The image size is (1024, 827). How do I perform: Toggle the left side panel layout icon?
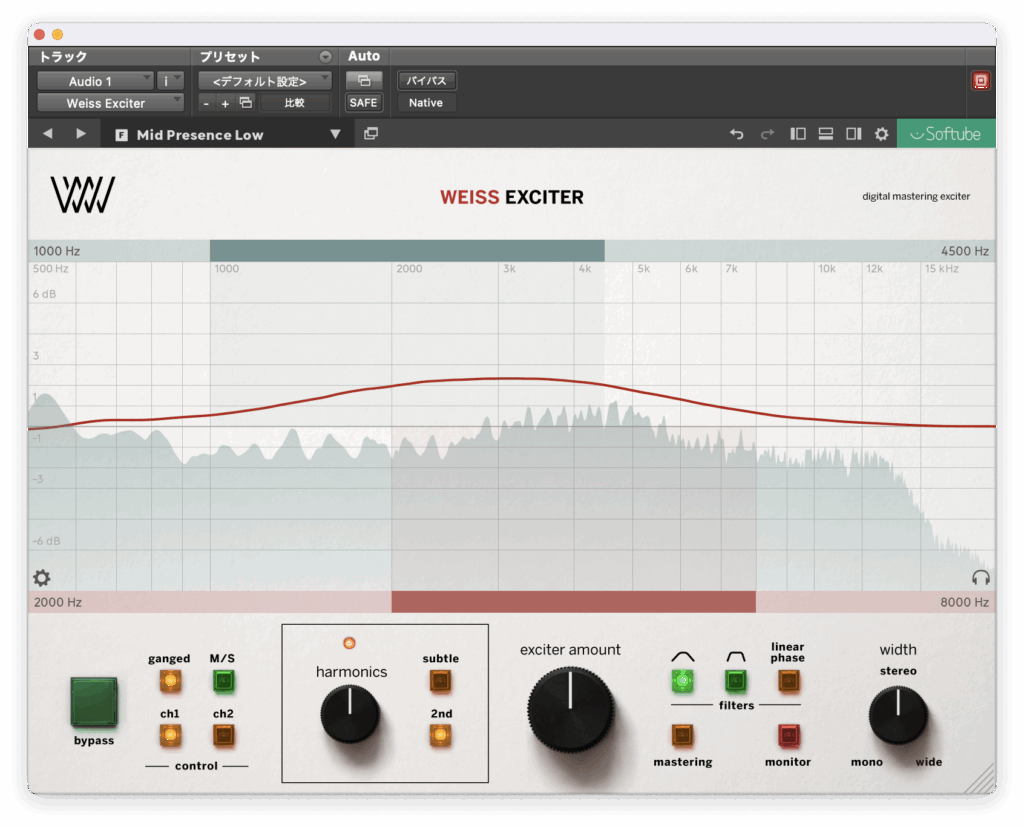(797, 134)
